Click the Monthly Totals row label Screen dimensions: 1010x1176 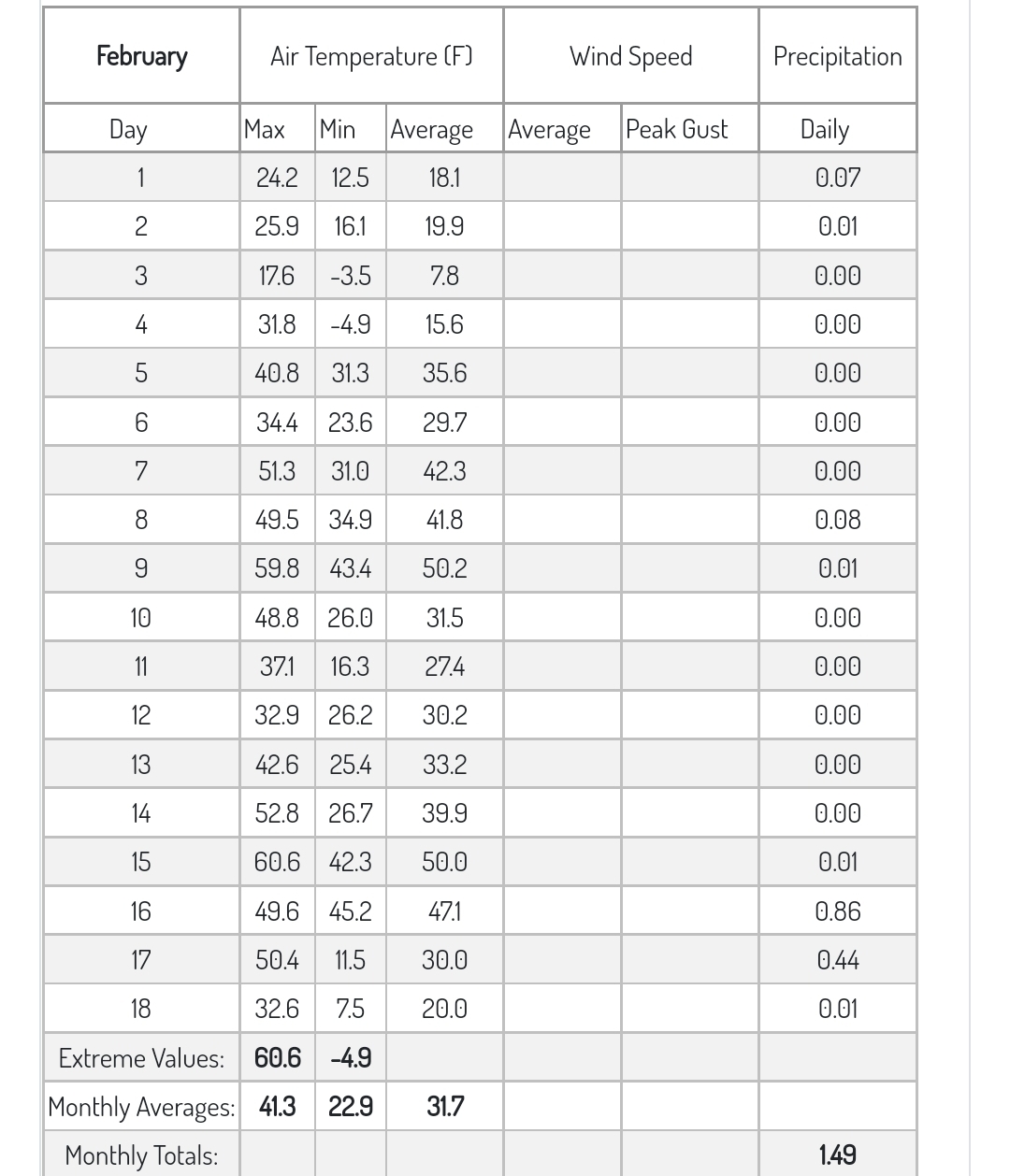click(141, 1155)
